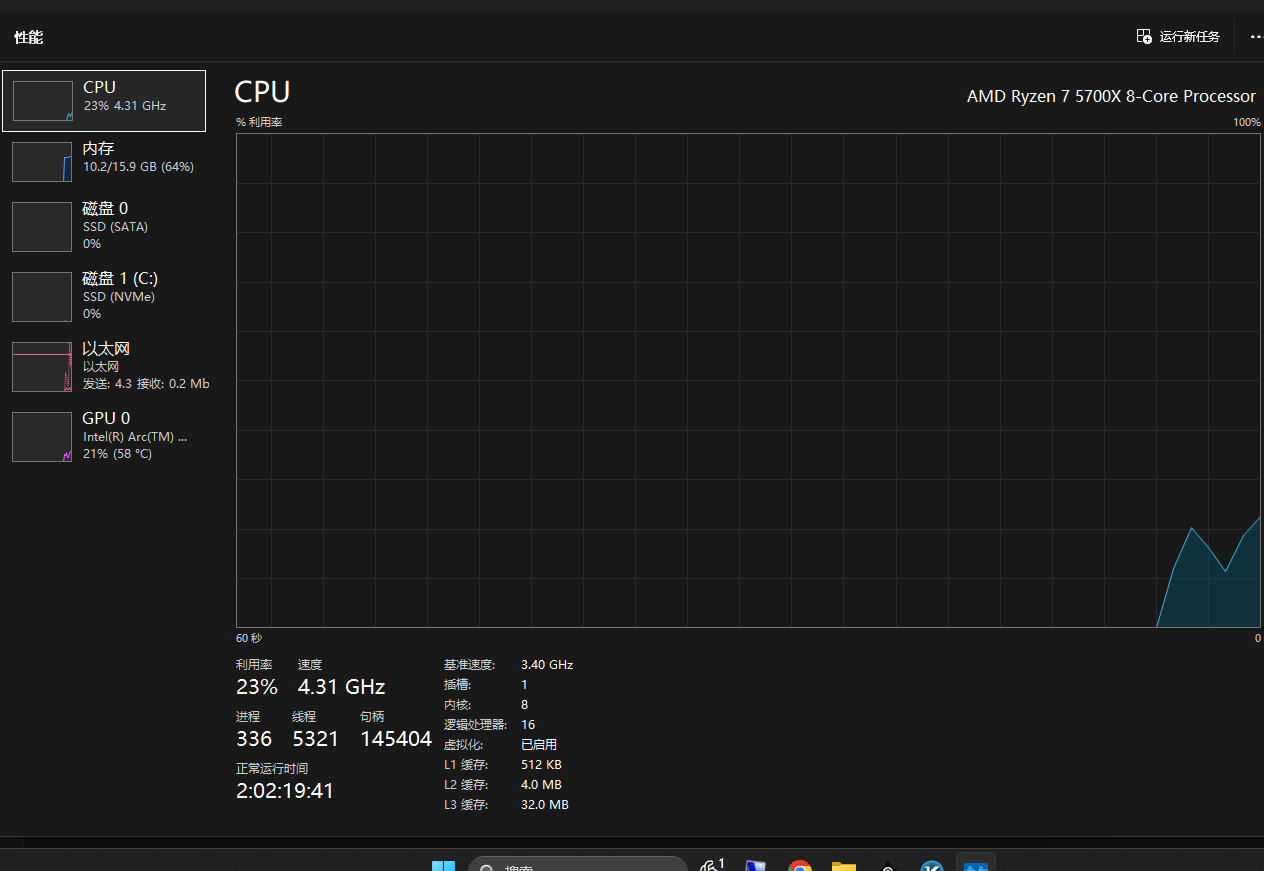Click the thread count 5321

tap(316, 739)
